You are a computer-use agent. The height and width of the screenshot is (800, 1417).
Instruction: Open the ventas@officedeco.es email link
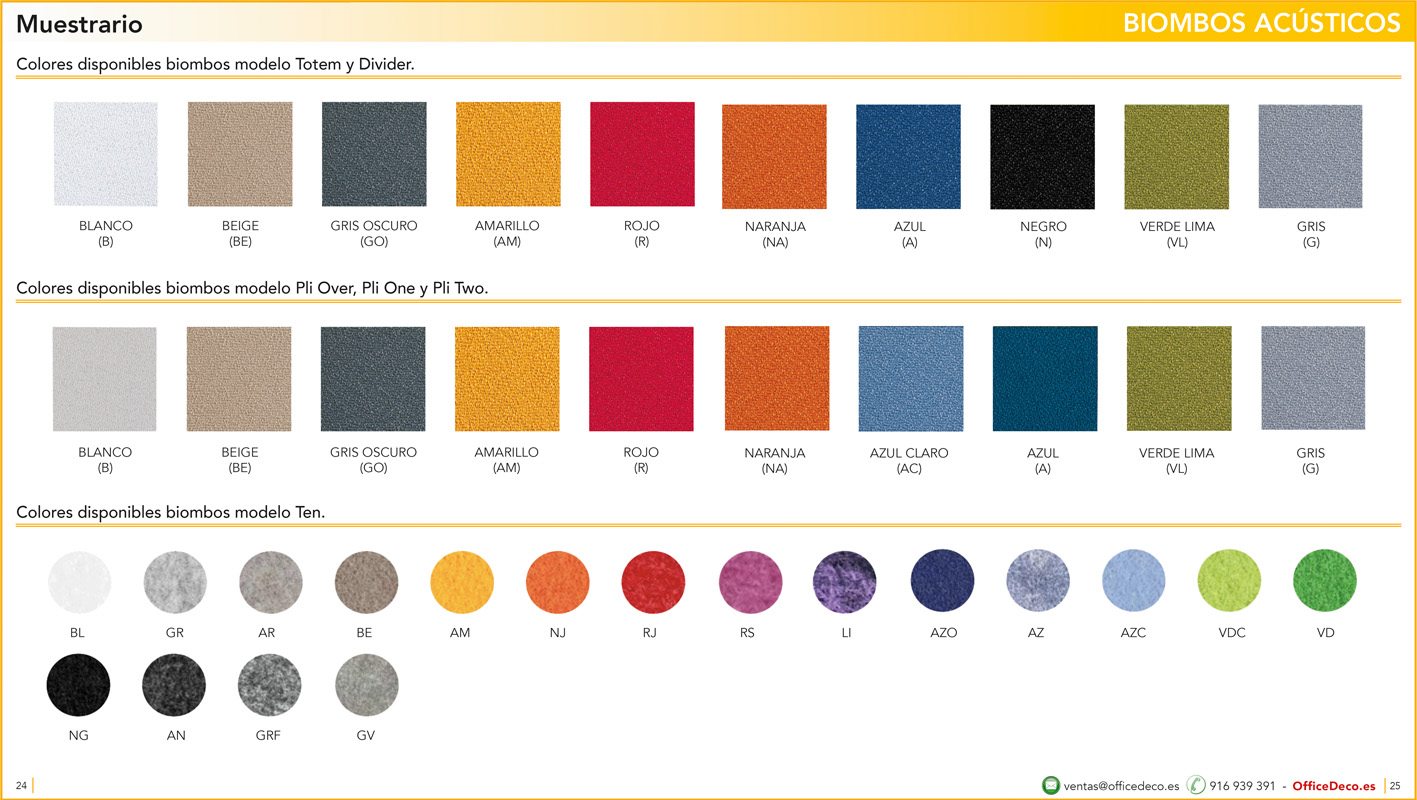(1121, 786)
